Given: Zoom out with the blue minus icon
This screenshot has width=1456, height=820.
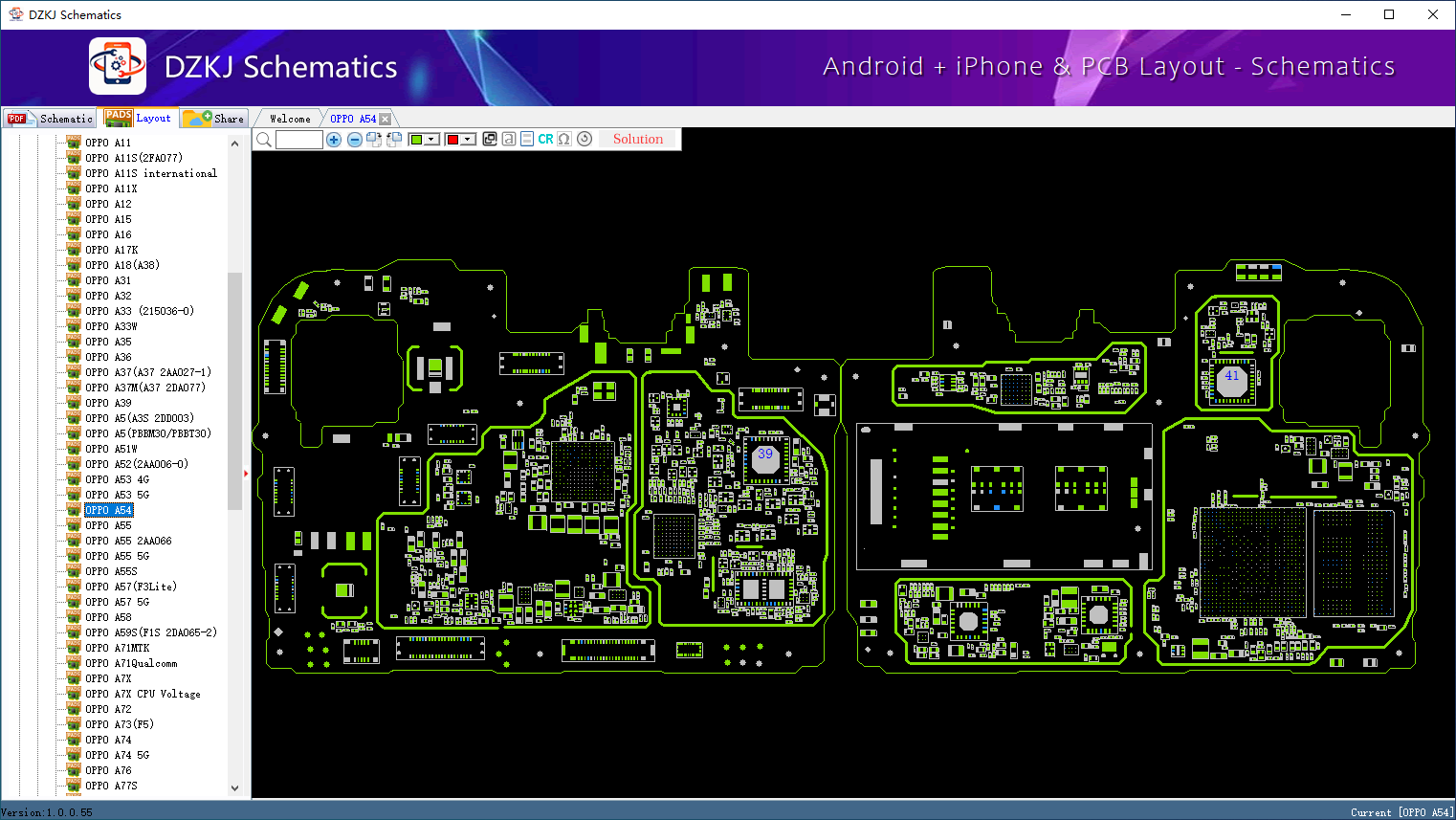Looking at the screenshot, I should click(355, 140).
